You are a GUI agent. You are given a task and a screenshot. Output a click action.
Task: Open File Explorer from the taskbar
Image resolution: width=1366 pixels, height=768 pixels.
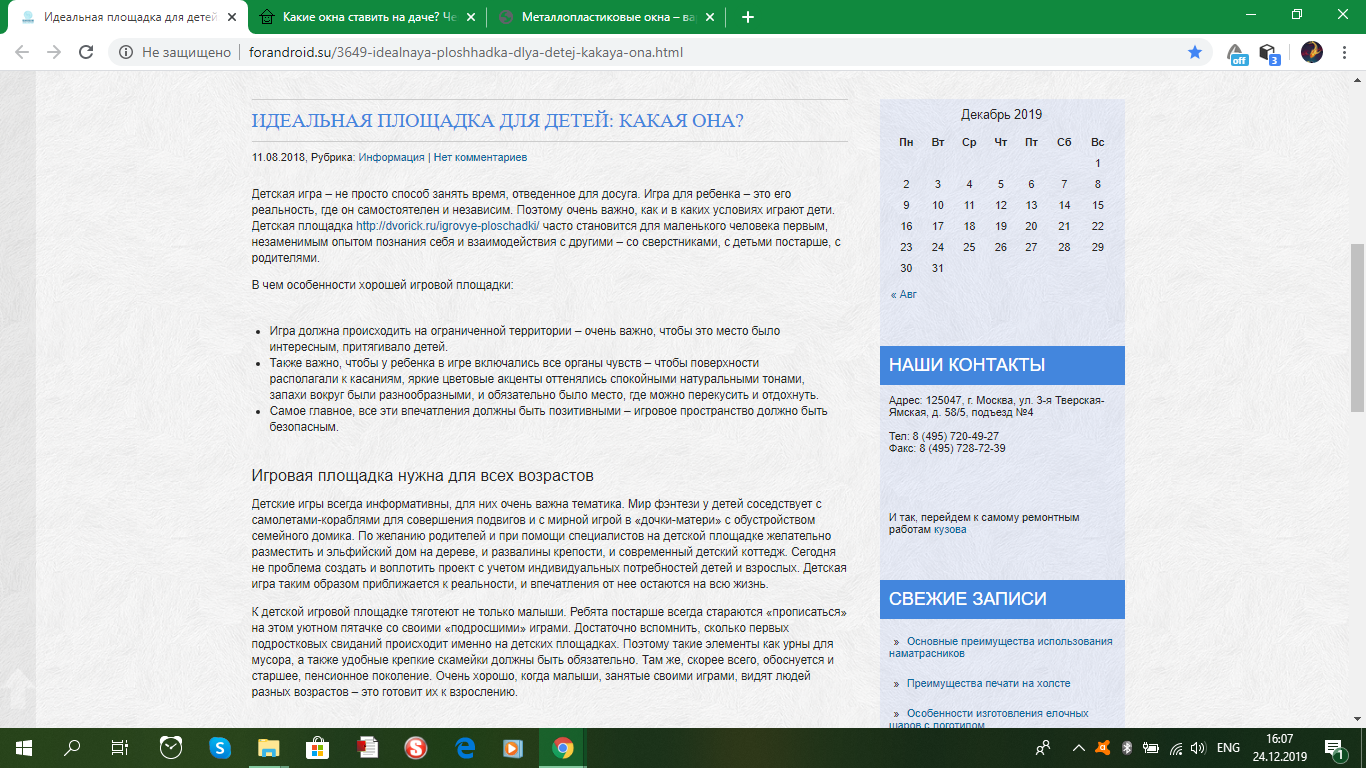click(x=269, y=747)
